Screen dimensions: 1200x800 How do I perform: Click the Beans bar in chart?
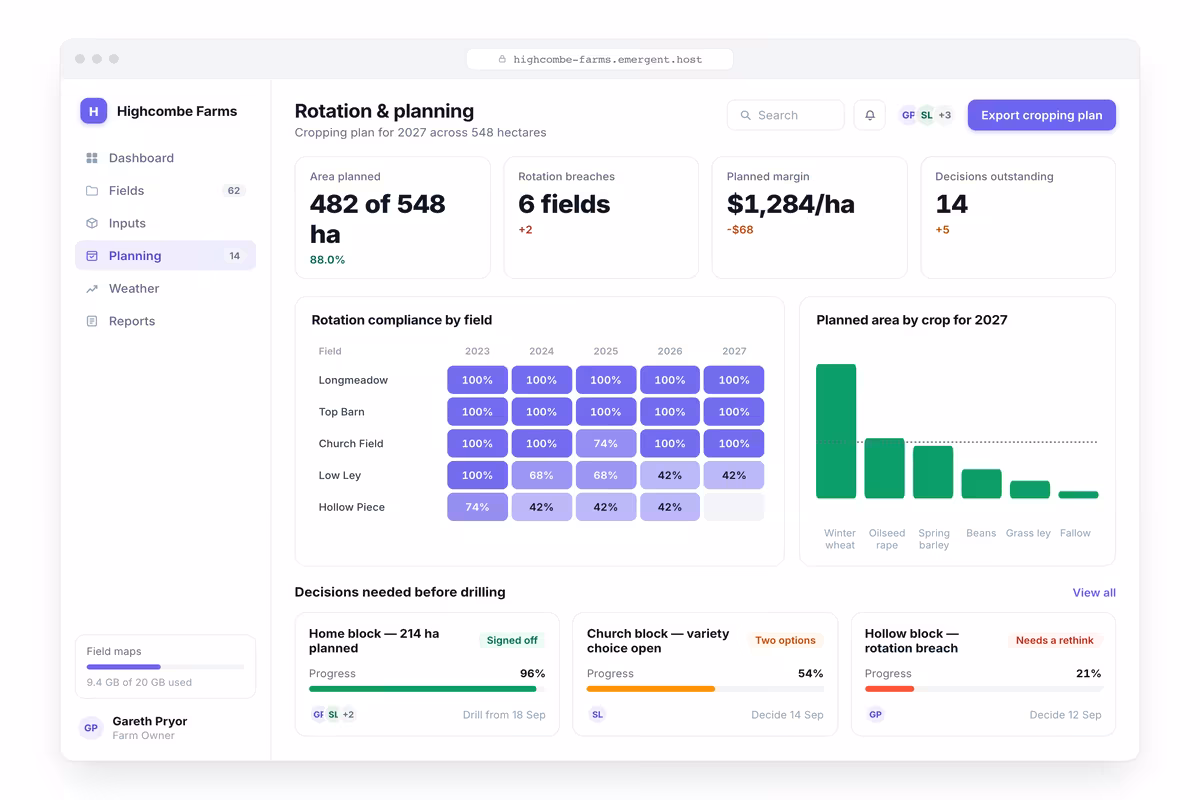click(981, 484)
